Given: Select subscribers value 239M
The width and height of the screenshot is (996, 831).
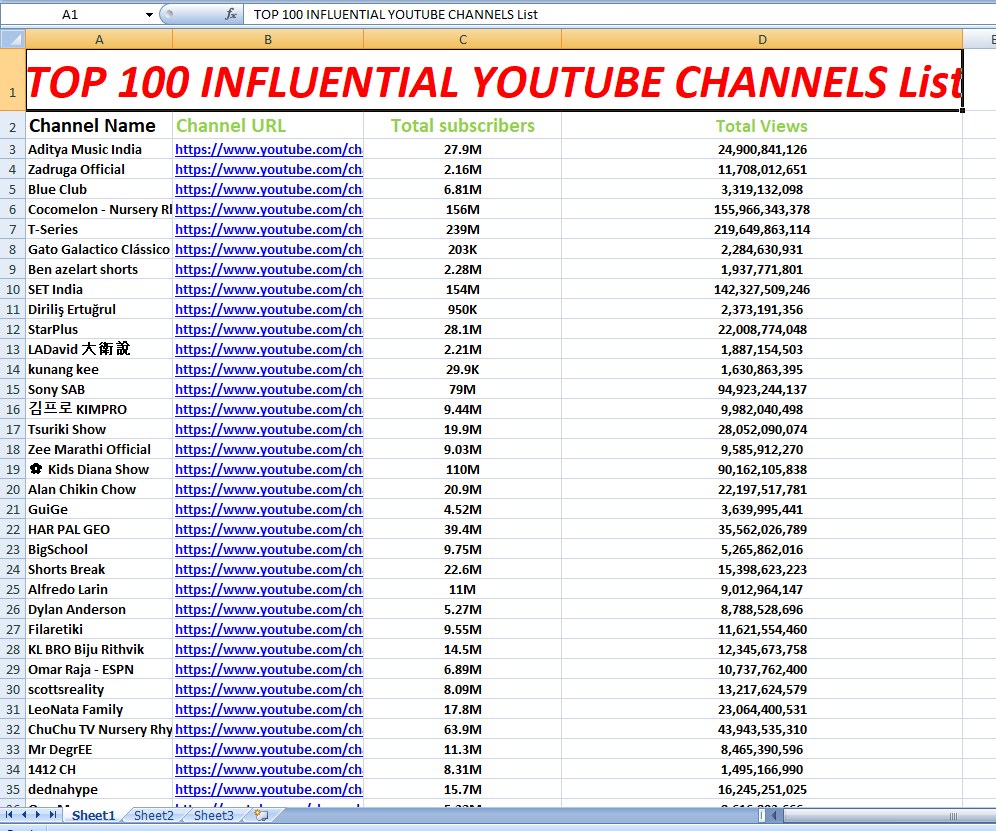Looking at the screenshot, I should [x=463, y=230].
